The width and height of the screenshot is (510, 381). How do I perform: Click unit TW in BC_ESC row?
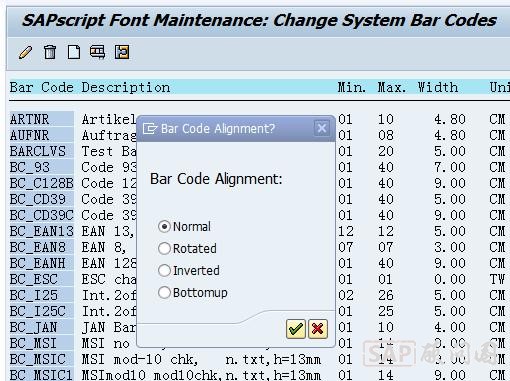[497, 279]
